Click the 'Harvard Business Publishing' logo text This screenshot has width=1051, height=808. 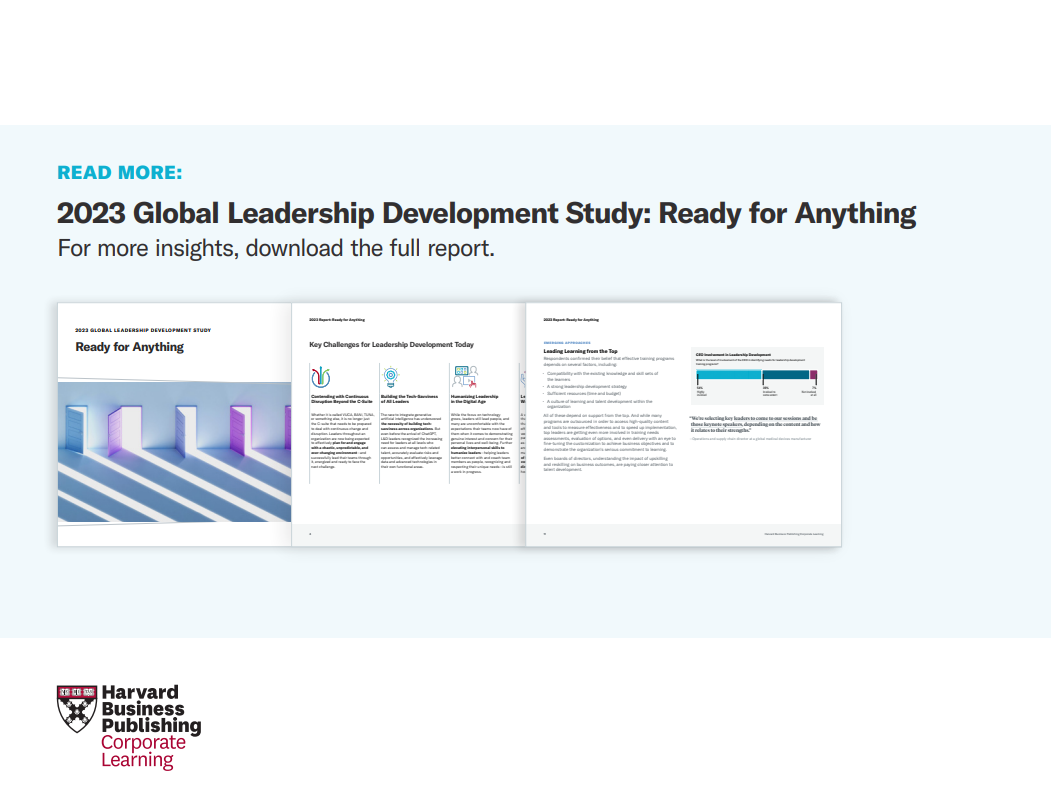tap(151, 709)
